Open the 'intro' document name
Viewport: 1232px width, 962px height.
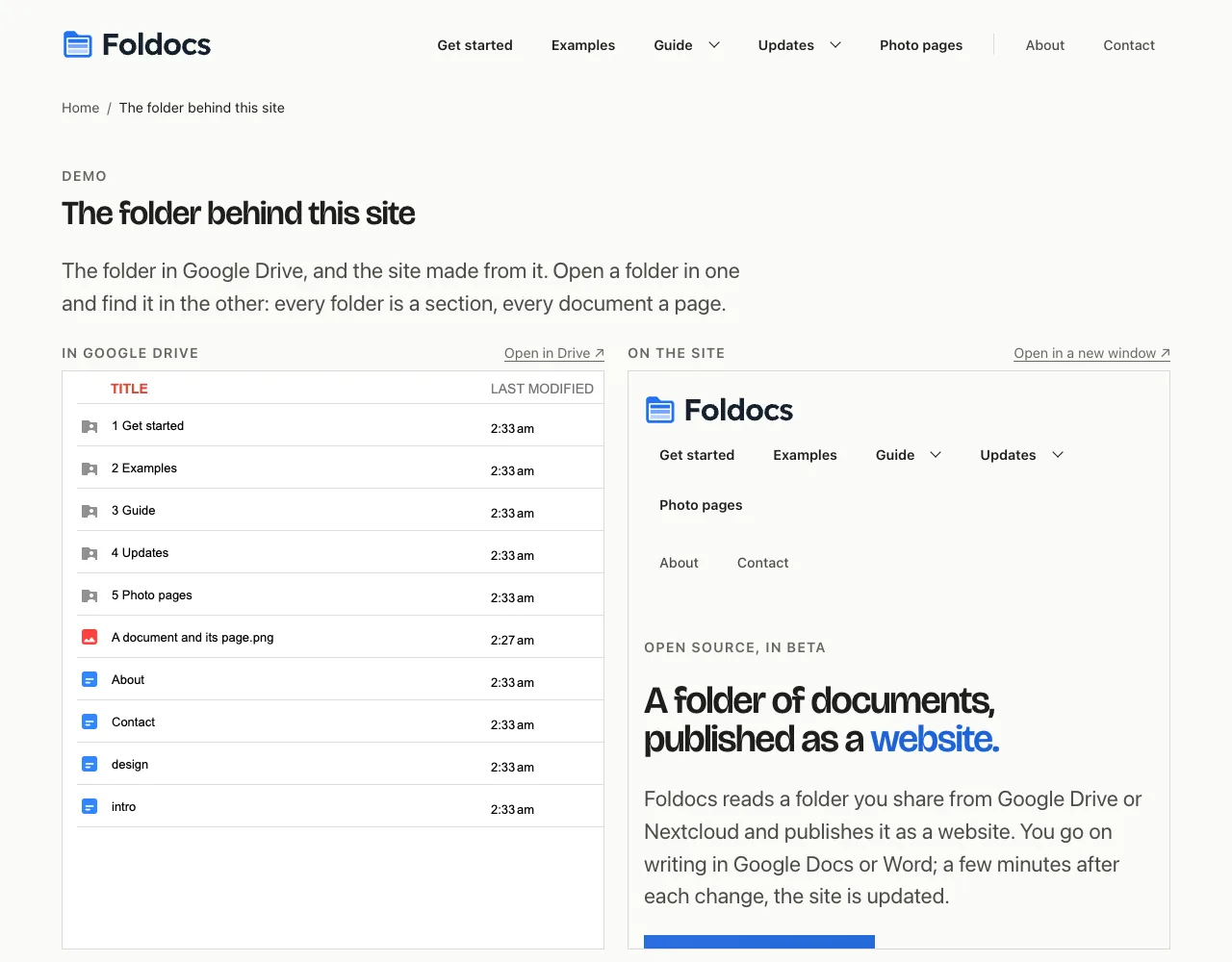[123, 807]
